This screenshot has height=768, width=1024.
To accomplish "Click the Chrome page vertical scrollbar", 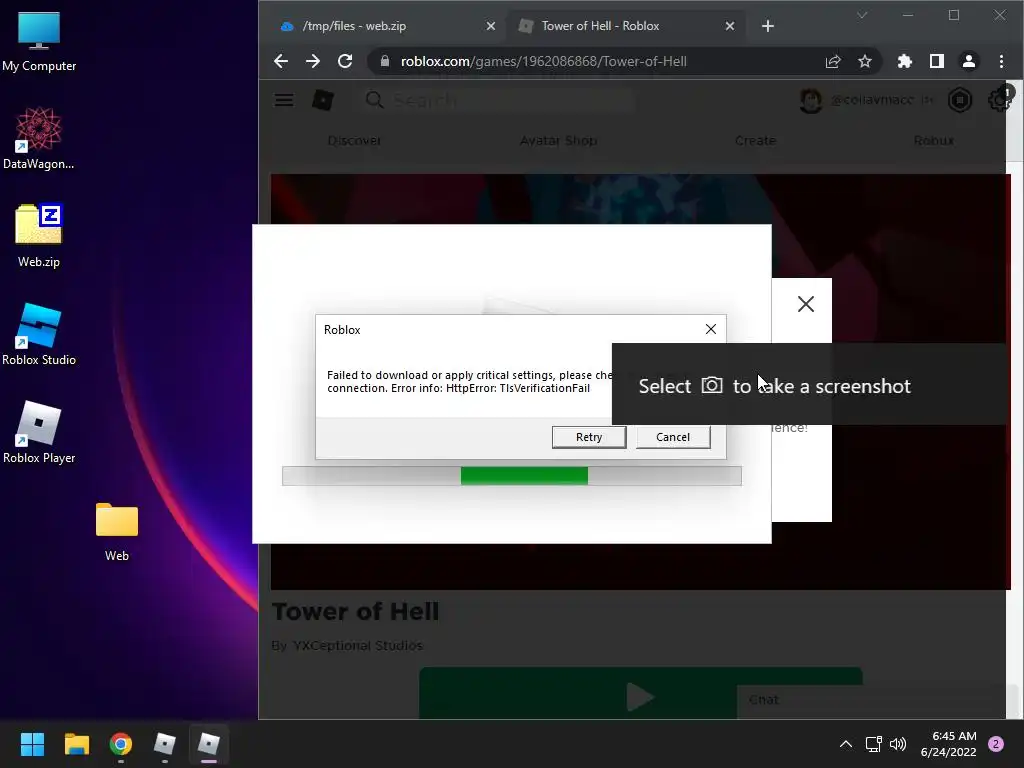I will coord(1015,399).
